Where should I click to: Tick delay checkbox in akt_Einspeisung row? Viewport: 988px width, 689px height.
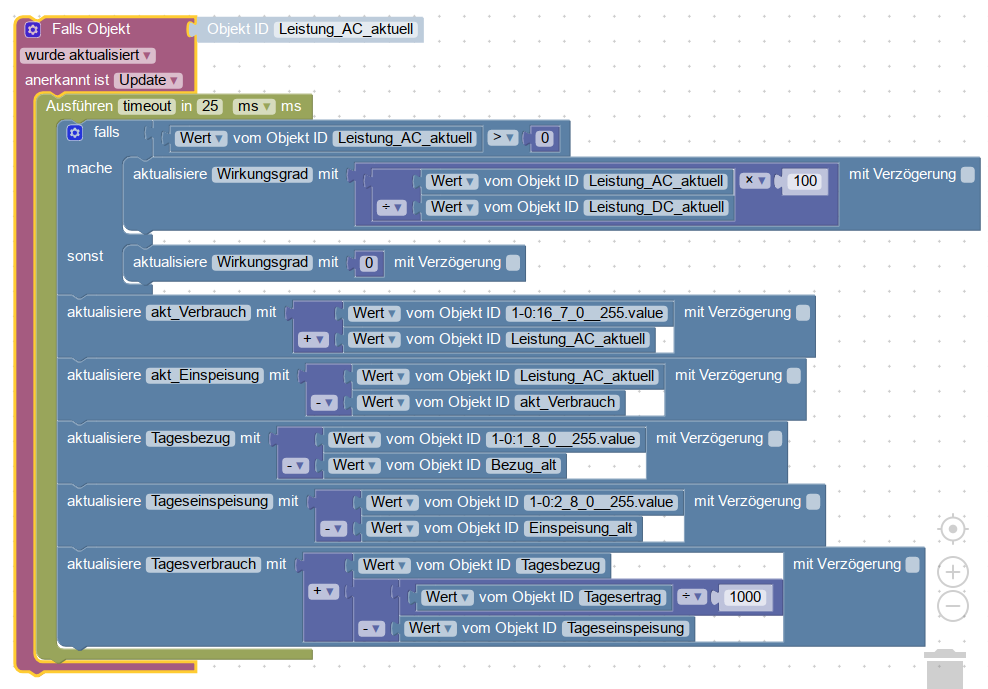[x=794, y=376]
